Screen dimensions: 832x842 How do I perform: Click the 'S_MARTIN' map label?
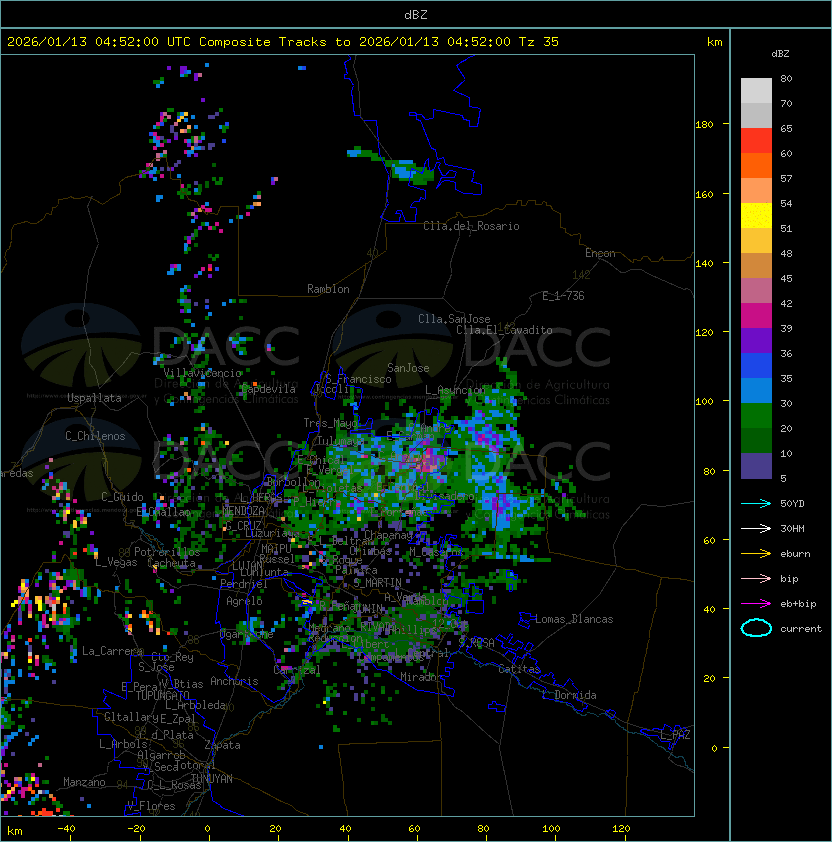click(377, 583)
